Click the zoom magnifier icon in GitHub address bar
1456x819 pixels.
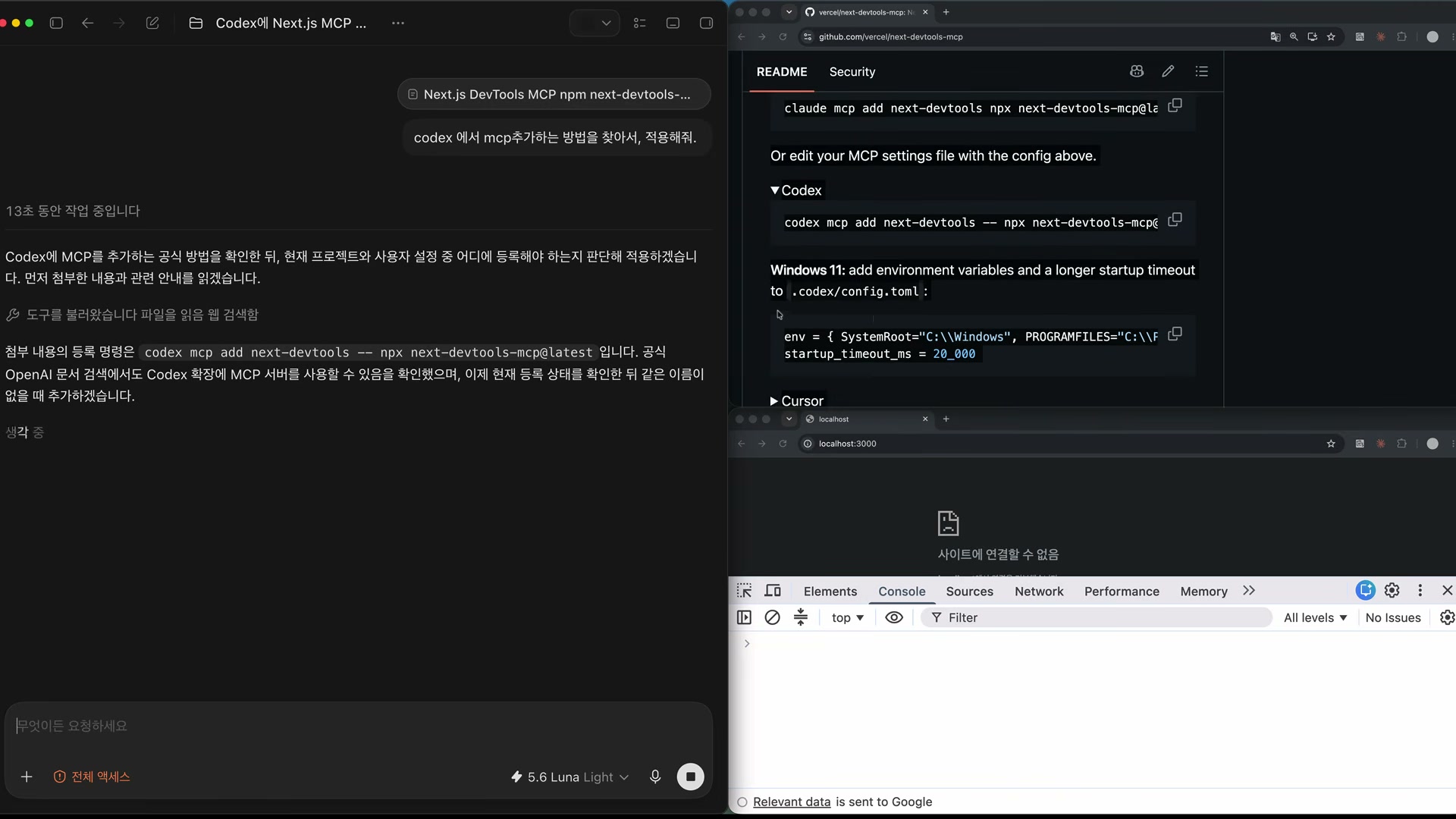[1294, 36]
